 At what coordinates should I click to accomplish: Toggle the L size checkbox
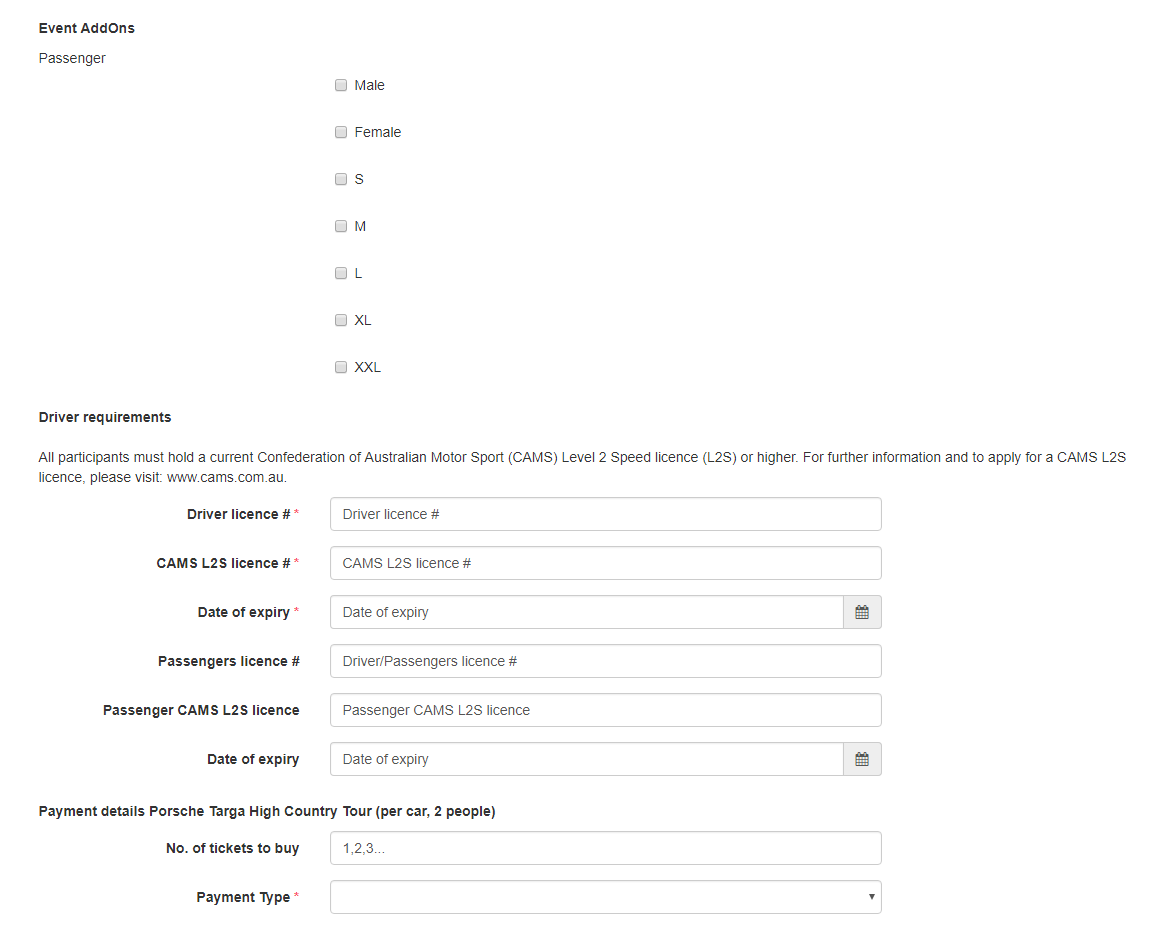point(341,273)
